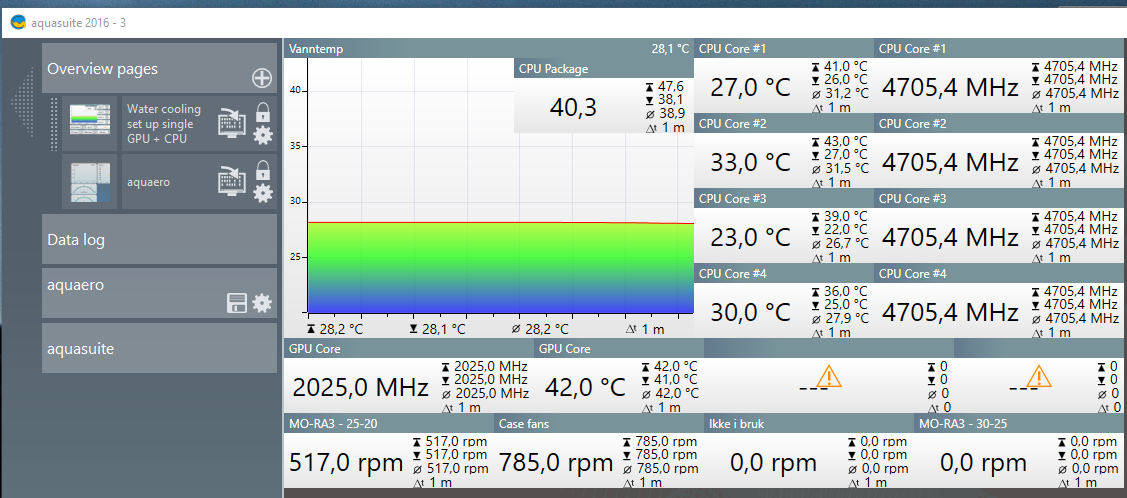Expand the aquaero device section
The image size is (1127, 498).
(159, 293)
